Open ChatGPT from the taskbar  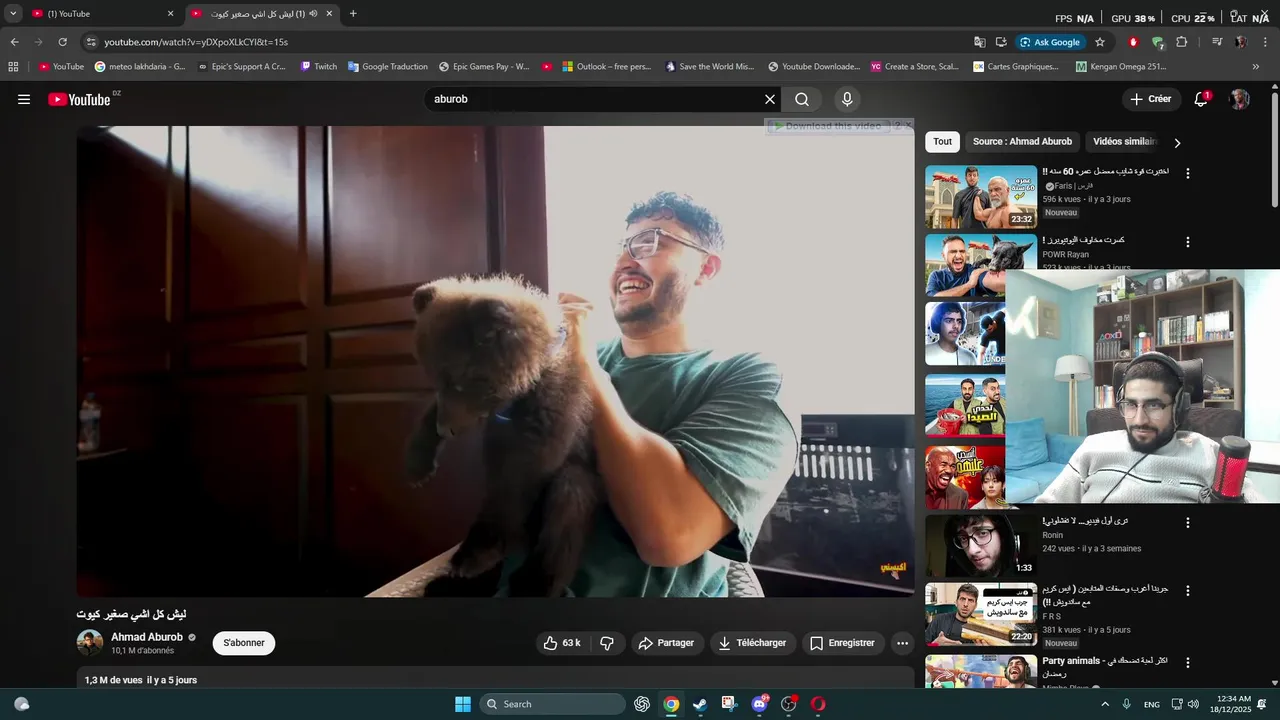pos(642,704)
